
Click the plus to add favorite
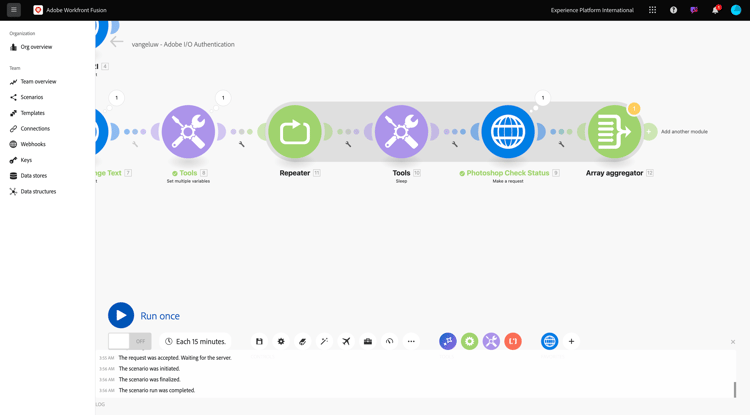coord(571,341)
